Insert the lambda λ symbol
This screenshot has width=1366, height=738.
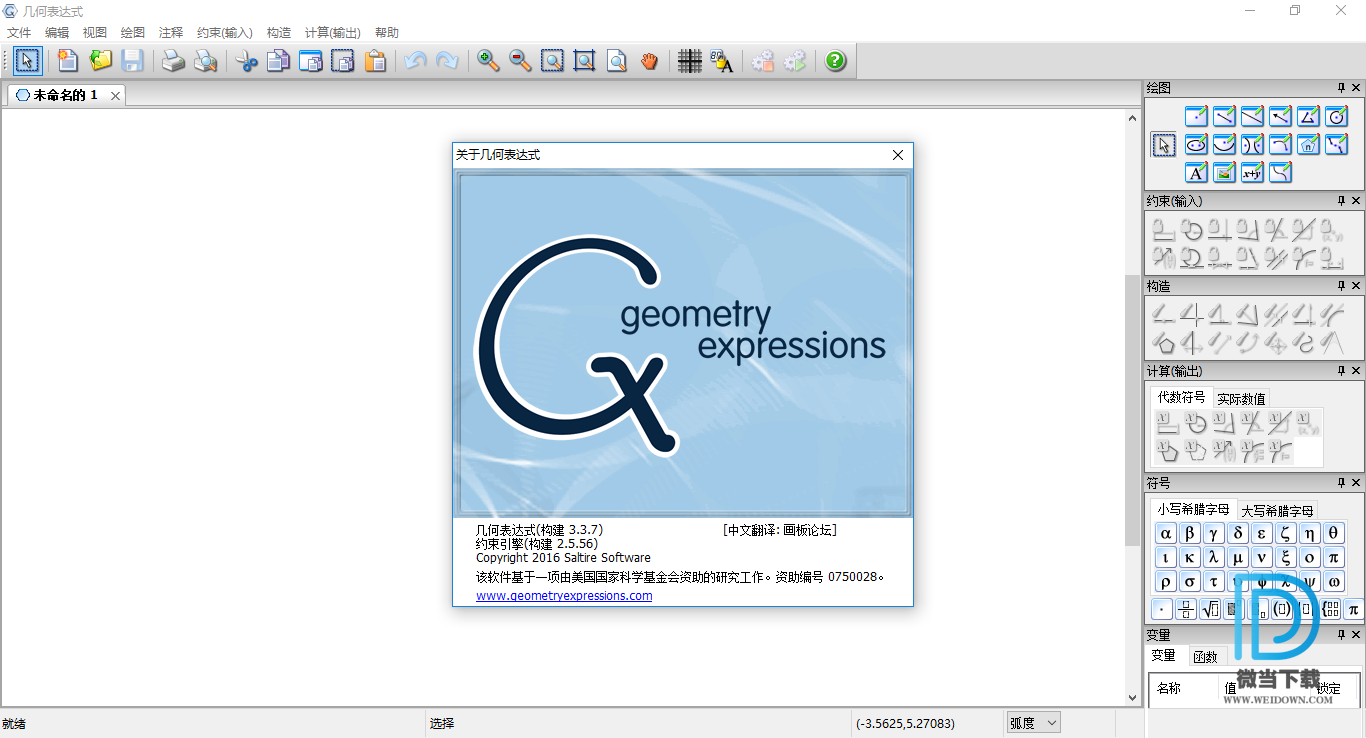tap(1214, 557)
